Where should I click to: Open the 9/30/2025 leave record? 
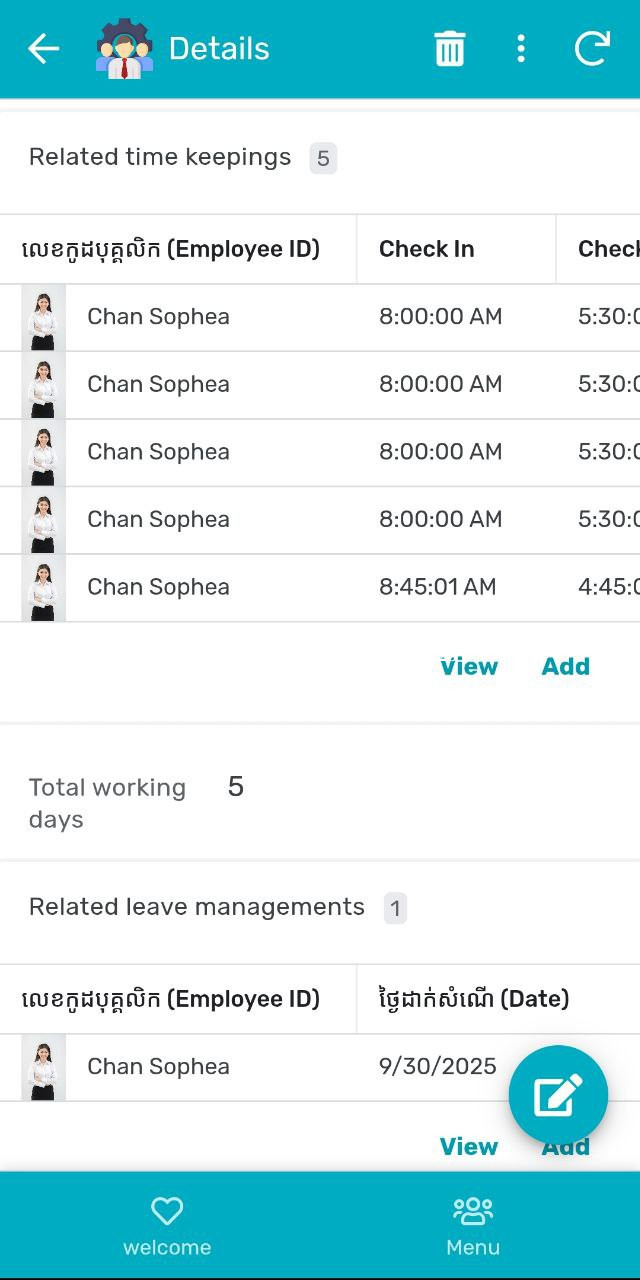tap(437, 1067)
